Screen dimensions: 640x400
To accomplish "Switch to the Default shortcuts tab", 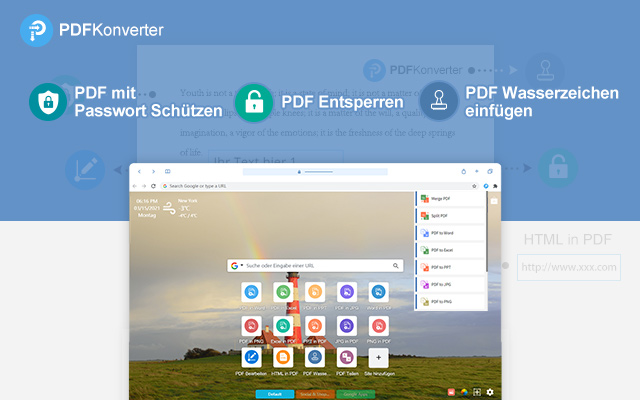I will [x=275, y=394].
